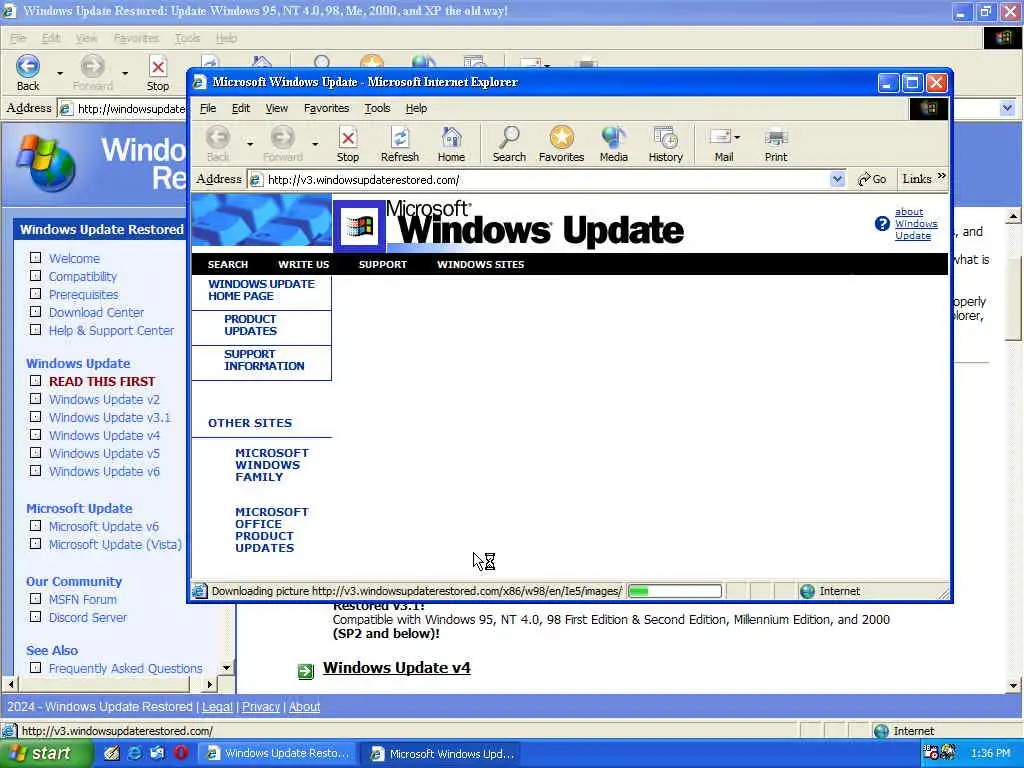This screenshot has height=768, width=1024.
Task: Click grayed Back icon in front IE window
Action: click(218, 138)
